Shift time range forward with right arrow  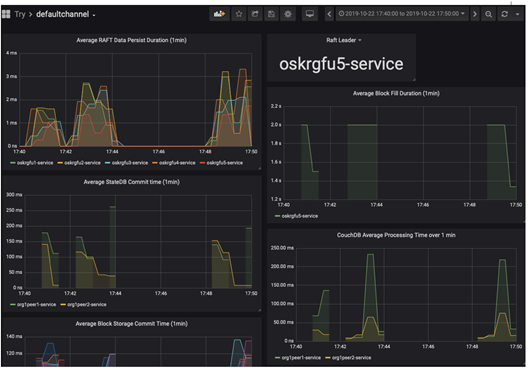[x=475, y=14]
